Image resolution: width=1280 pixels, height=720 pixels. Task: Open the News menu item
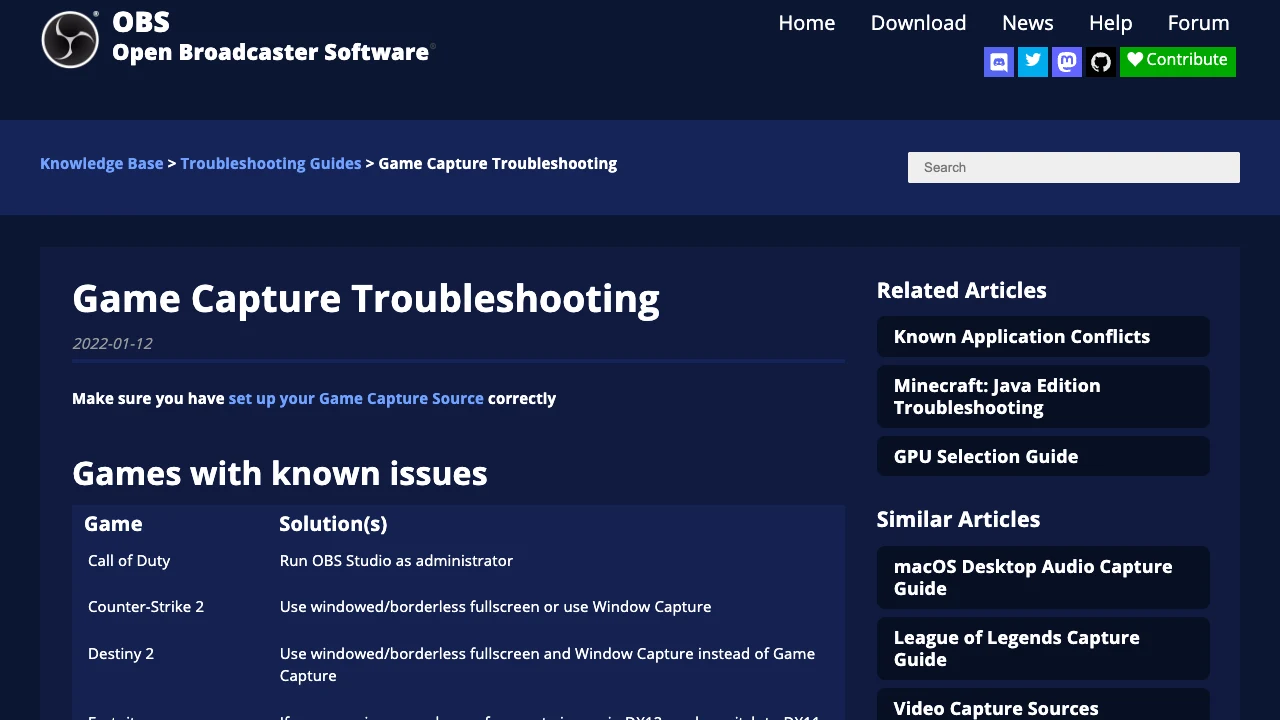(1028, 23)
